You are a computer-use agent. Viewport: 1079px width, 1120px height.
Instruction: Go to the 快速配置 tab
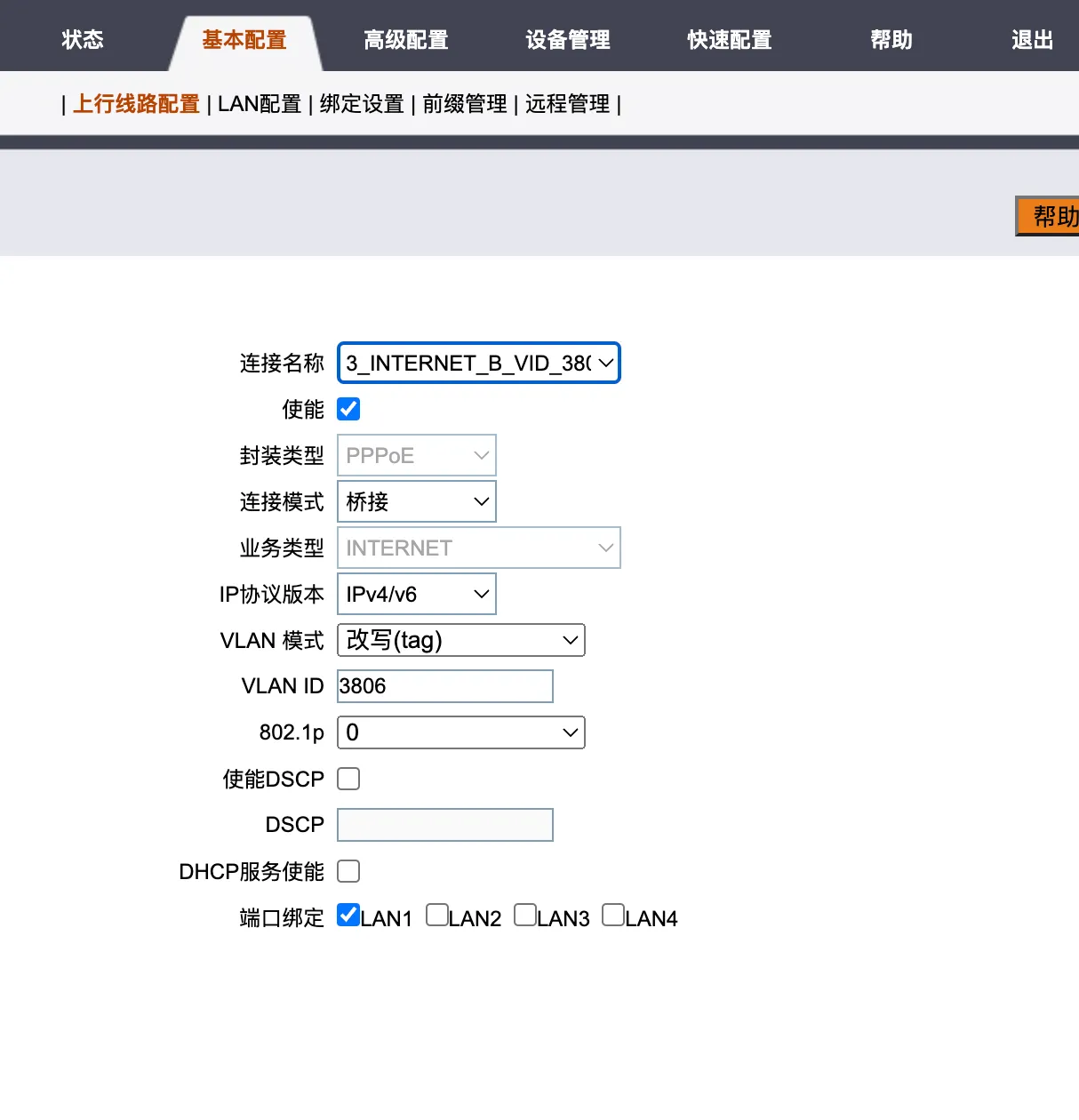730,40
